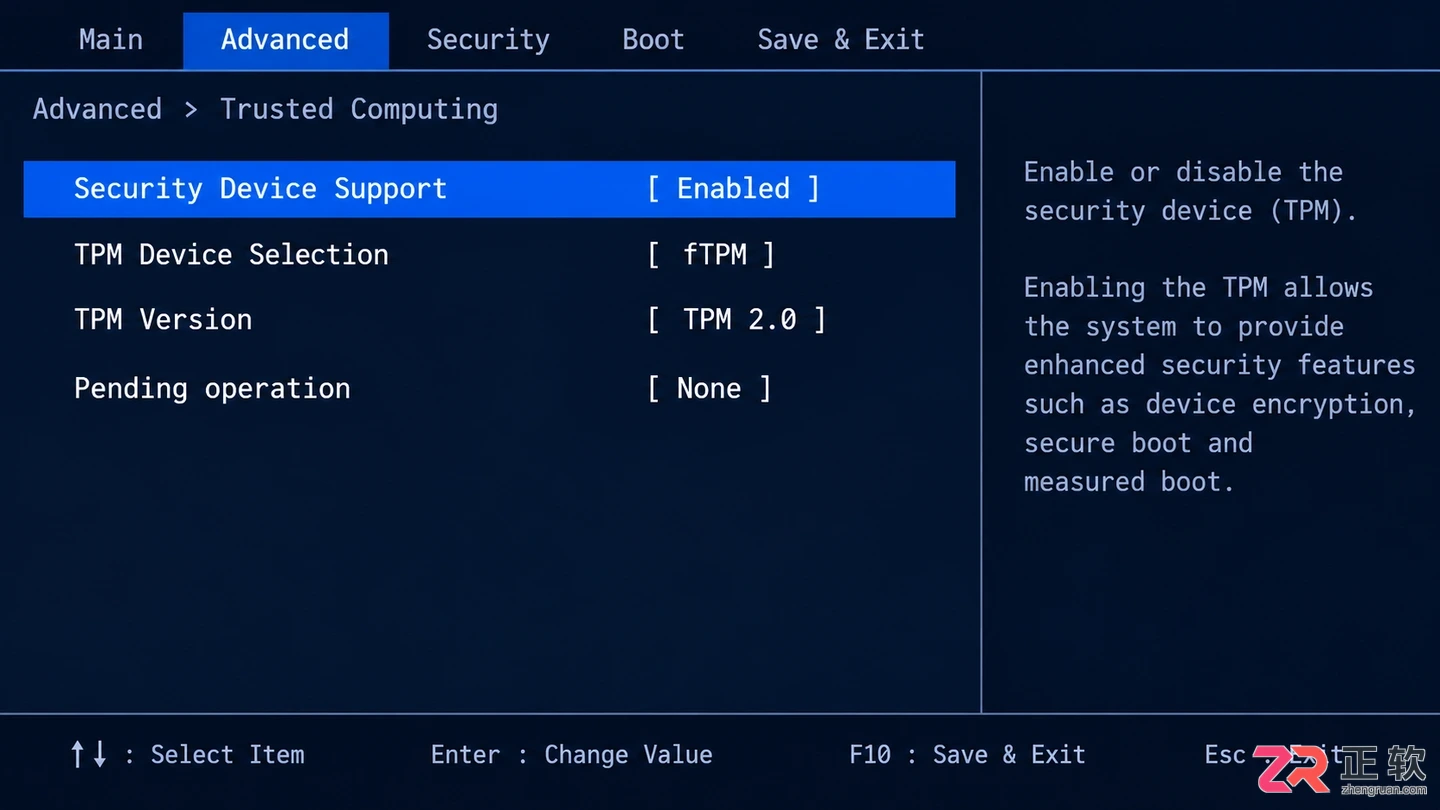
Task: Open the Pending operation None dropdown
Action: click(709, 389)
